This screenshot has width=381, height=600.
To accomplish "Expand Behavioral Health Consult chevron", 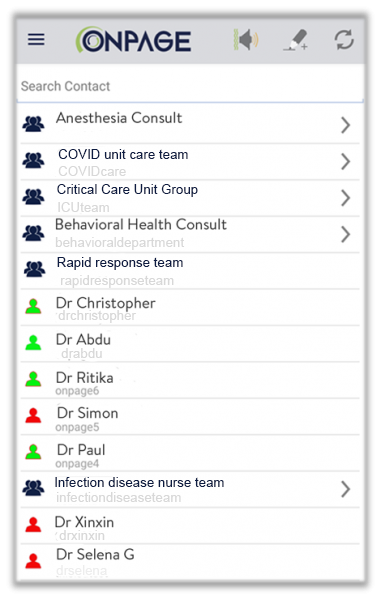I will coord(345,234).
